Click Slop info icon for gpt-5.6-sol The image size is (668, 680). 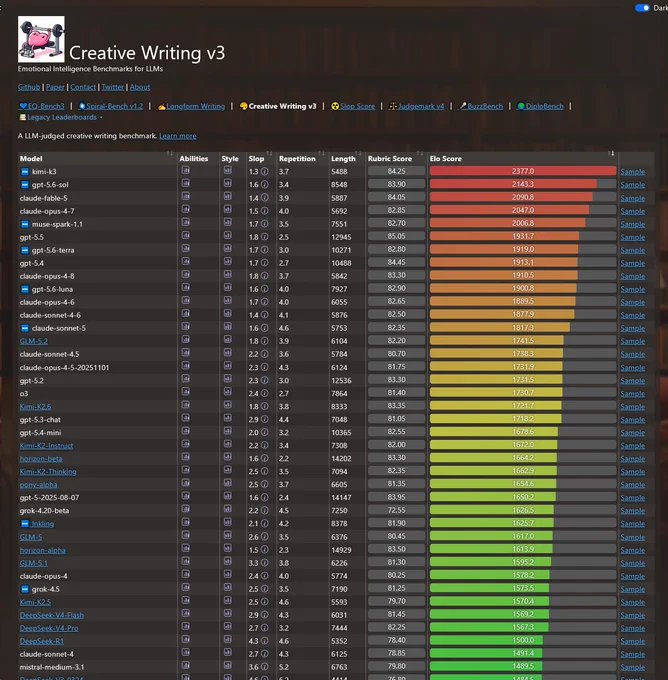(264, 185)
